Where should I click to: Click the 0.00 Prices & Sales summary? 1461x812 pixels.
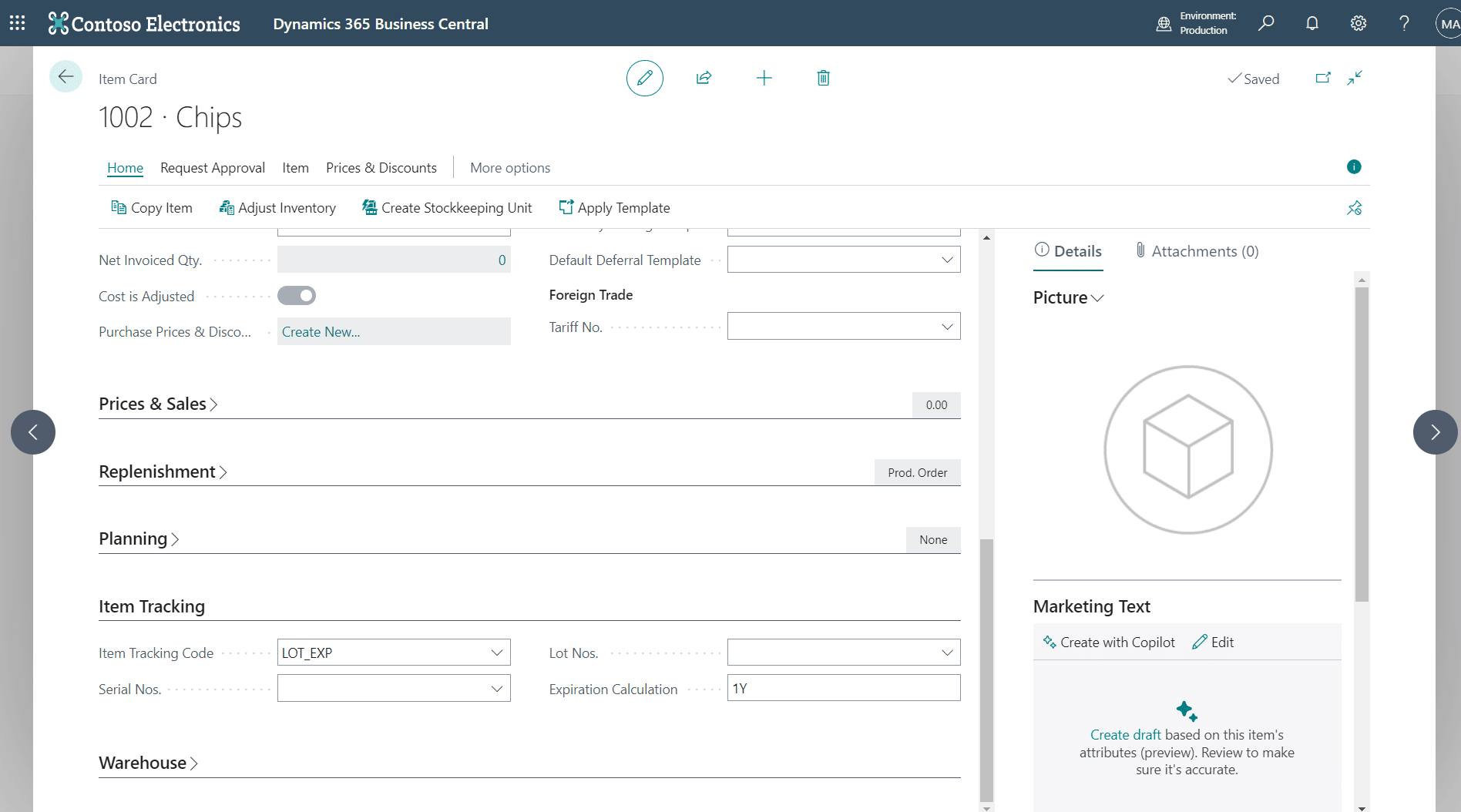(x=936, y=405)
